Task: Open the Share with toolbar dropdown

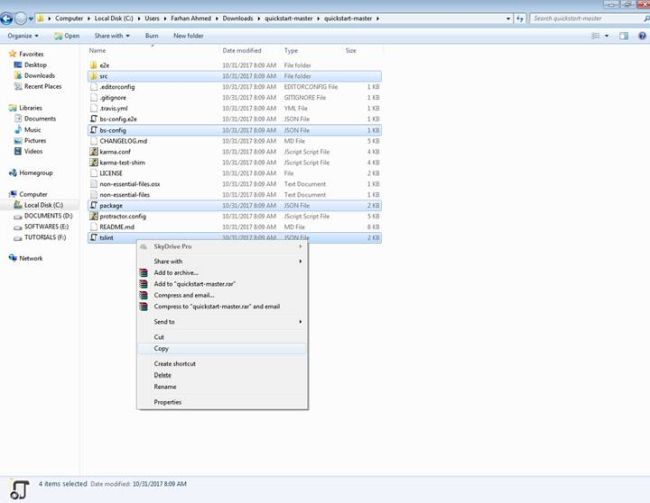Action: pyautogui.click(x=112, y=36)
